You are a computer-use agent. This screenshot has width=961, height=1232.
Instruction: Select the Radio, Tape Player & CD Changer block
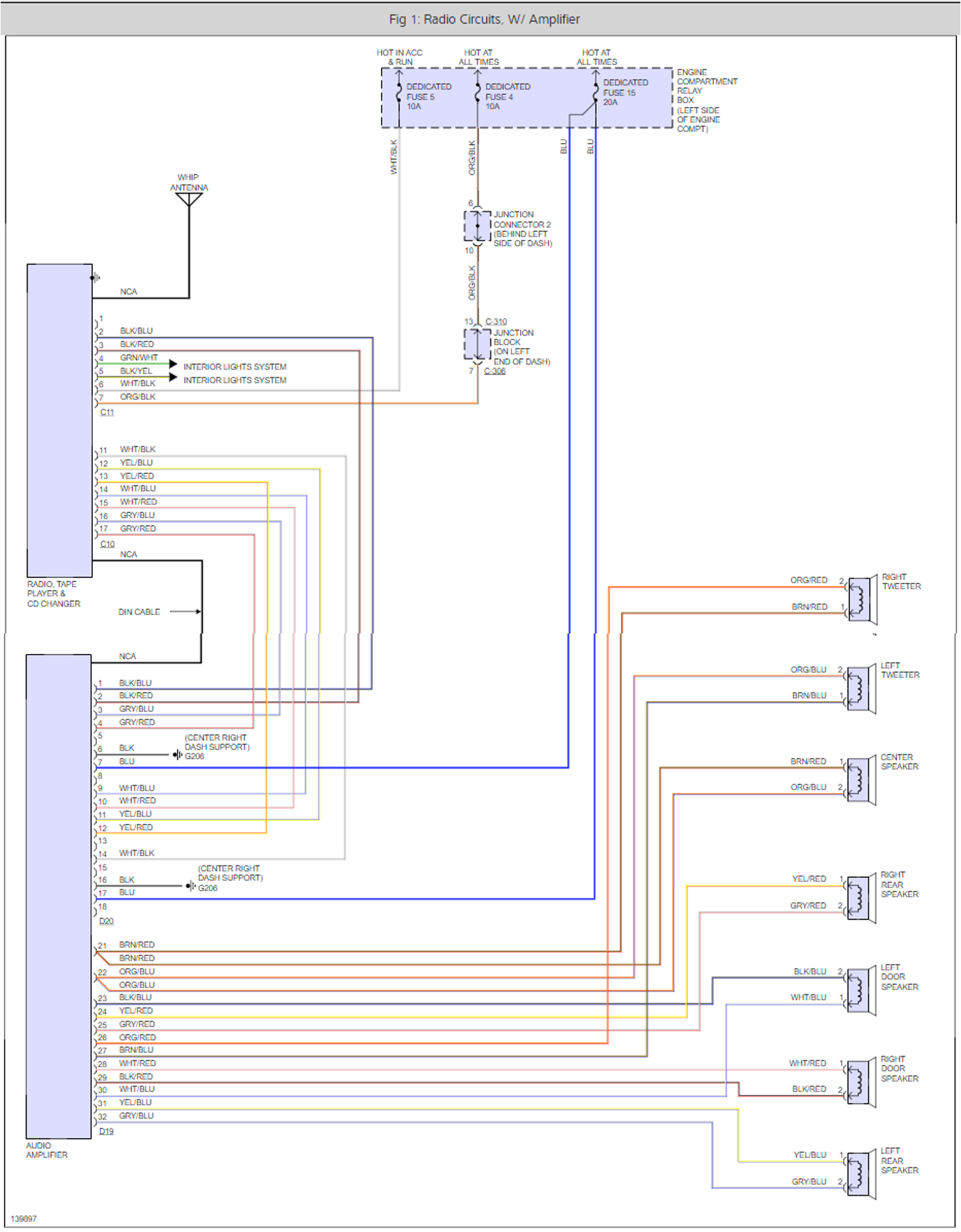(59, 420)
